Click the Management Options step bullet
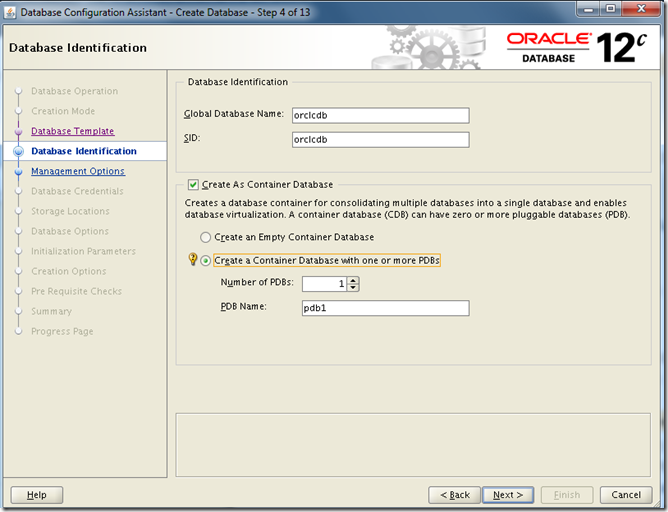The image size is (668, 512). point(18,171)
